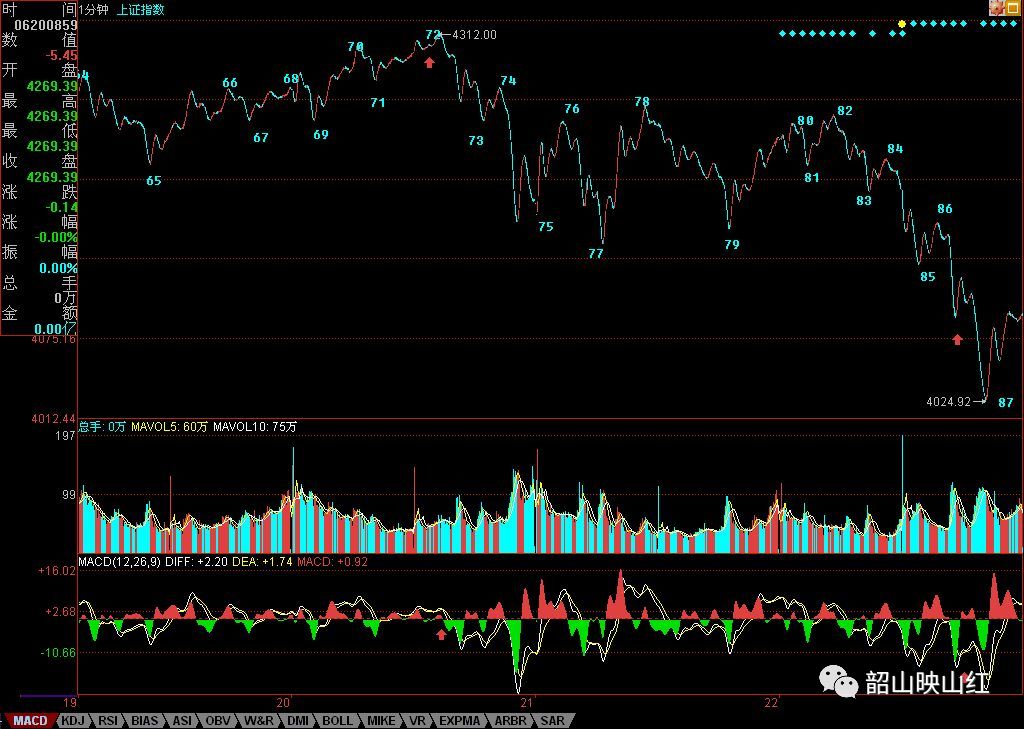Click wave label 76 on the chart
This screenshot has width=1024, height=729.
(572, 108)
